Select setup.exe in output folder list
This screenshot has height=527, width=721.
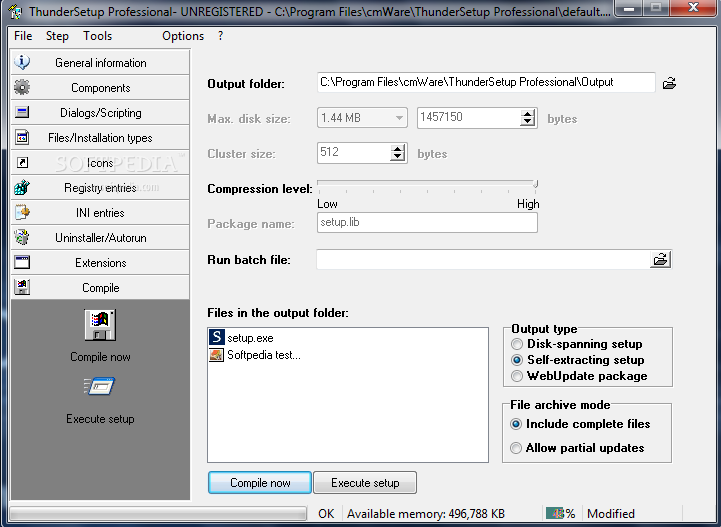(250, 338)
